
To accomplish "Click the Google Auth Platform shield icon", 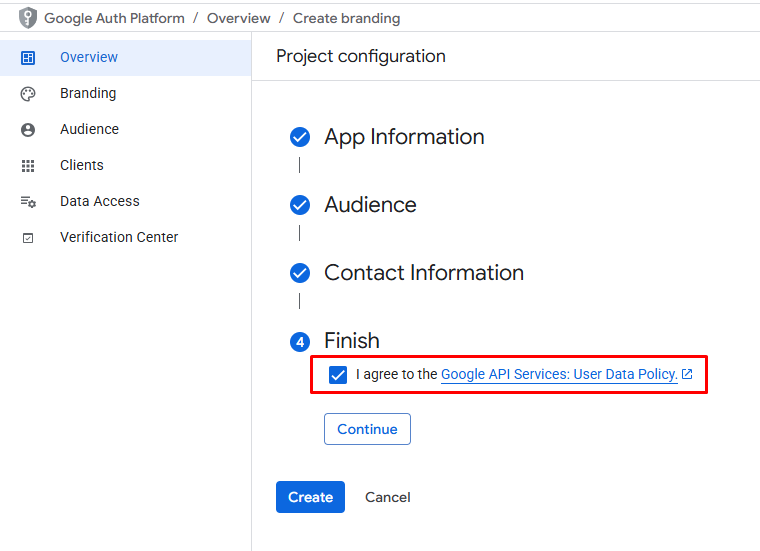I will pos(28,18).
